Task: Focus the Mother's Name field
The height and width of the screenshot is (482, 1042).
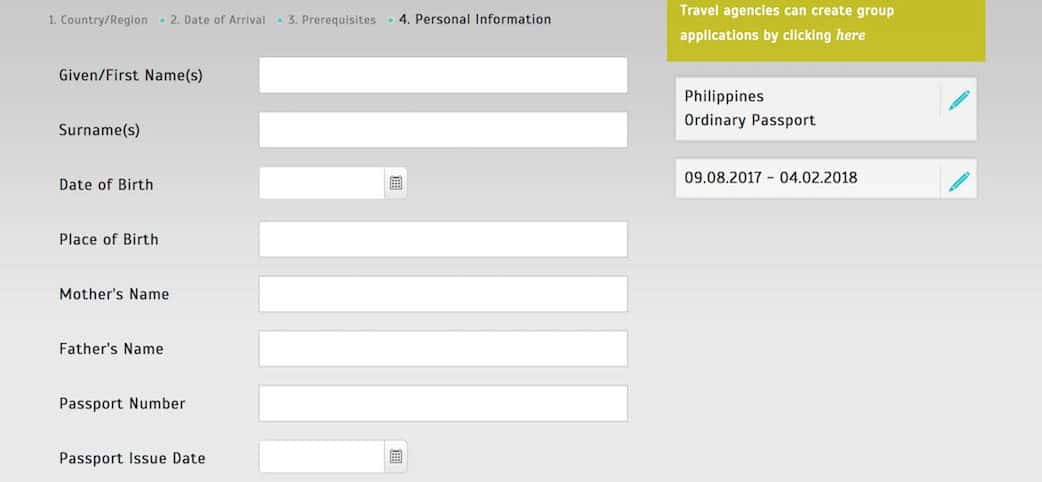Action: (443, 294)
